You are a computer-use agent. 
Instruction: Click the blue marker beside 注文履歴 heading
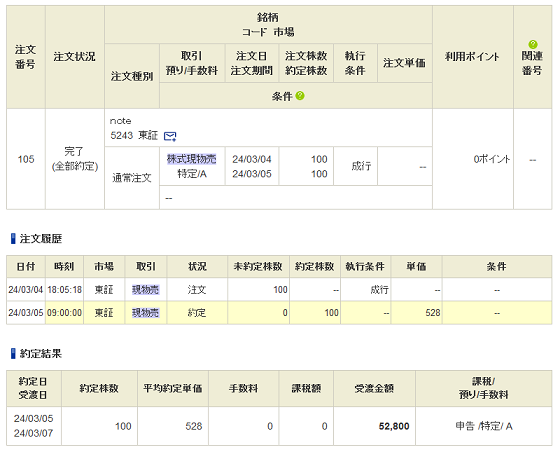click(x=13, y=238)
